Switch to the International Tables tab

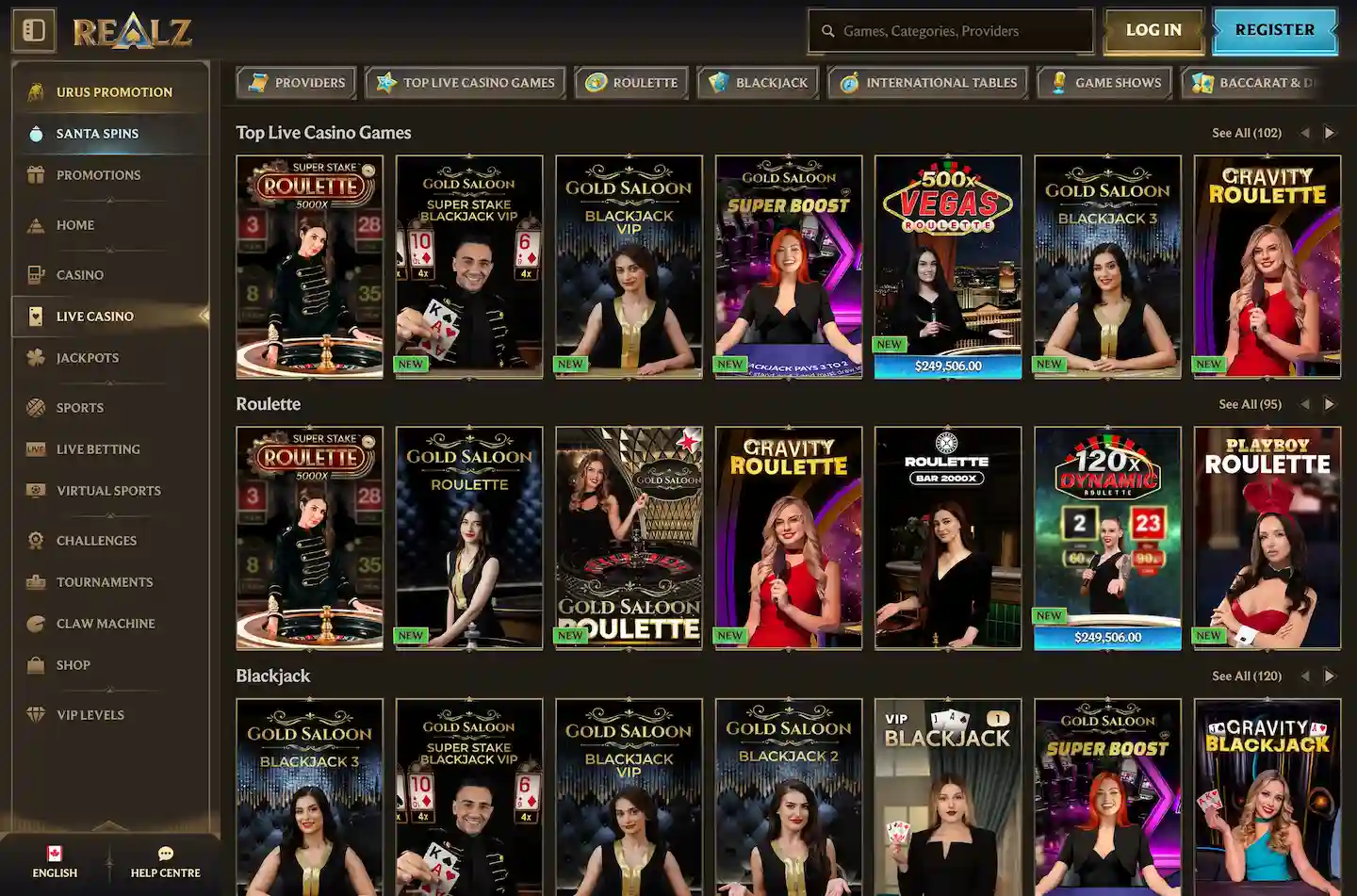pos(927,83)
